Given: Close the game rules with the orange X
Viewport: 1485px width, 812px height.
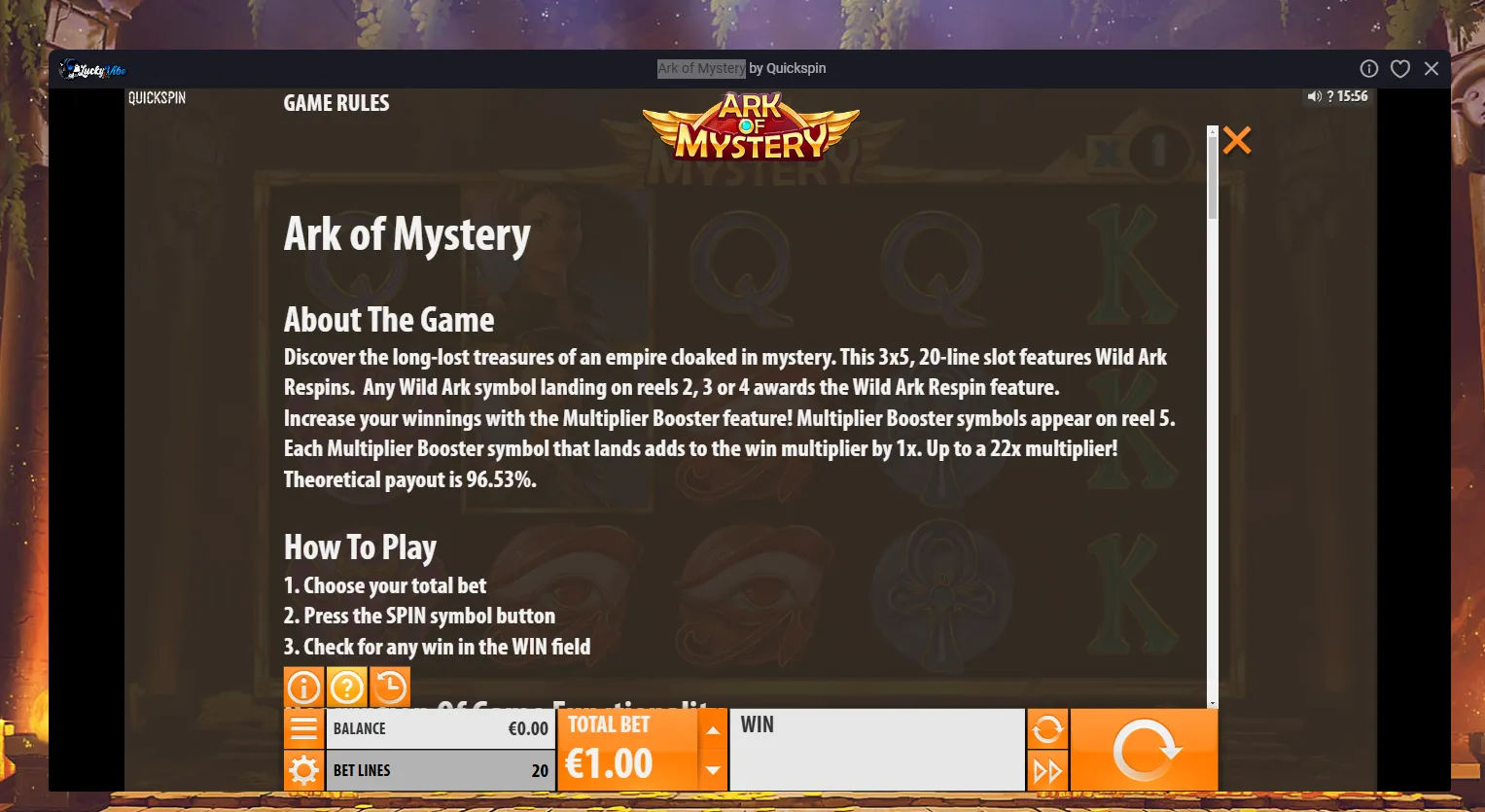Looking at the screenshot, I should [1236, 140].
